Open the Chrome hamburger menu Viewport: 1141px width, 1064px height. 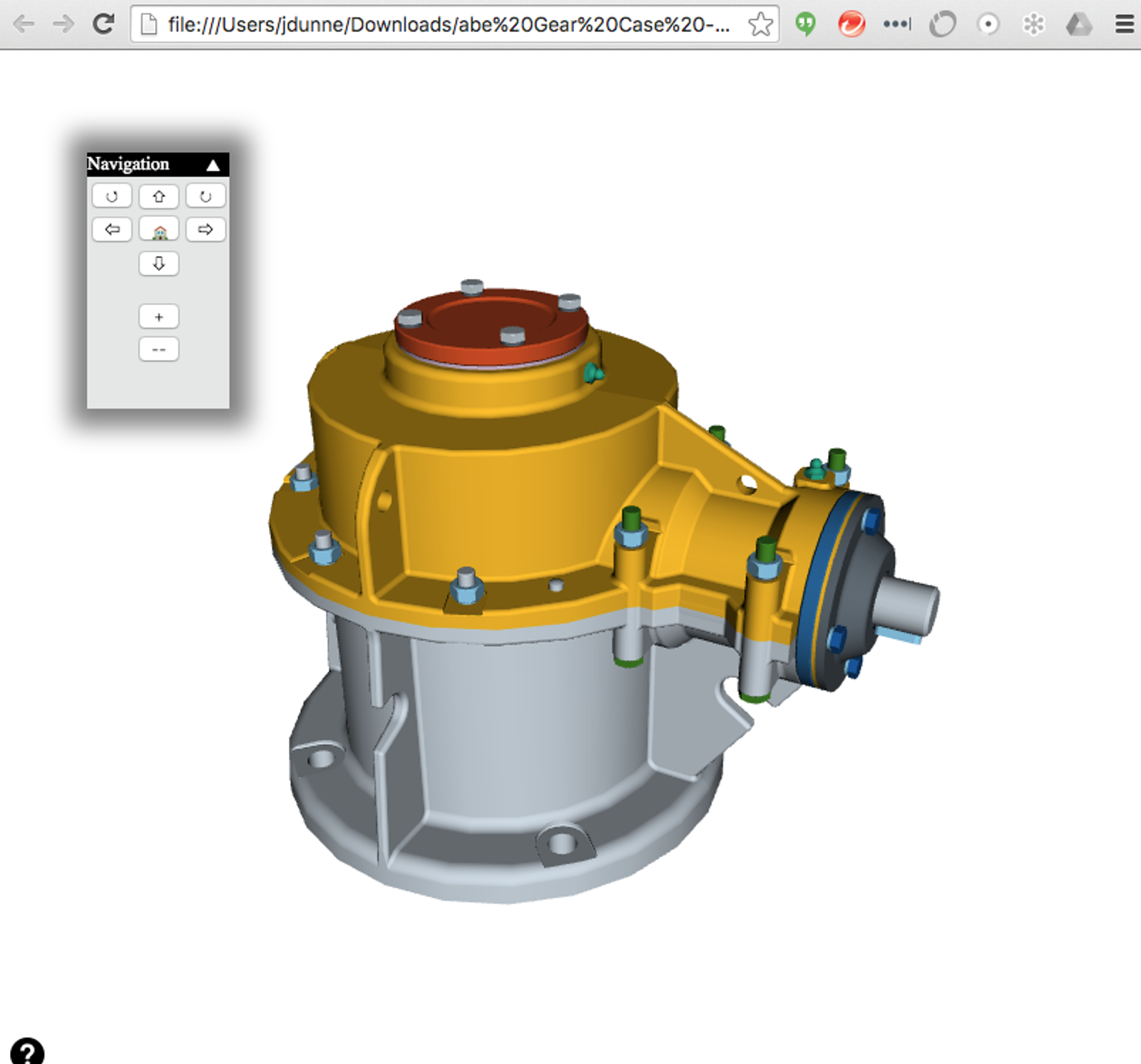[1124, 25]
